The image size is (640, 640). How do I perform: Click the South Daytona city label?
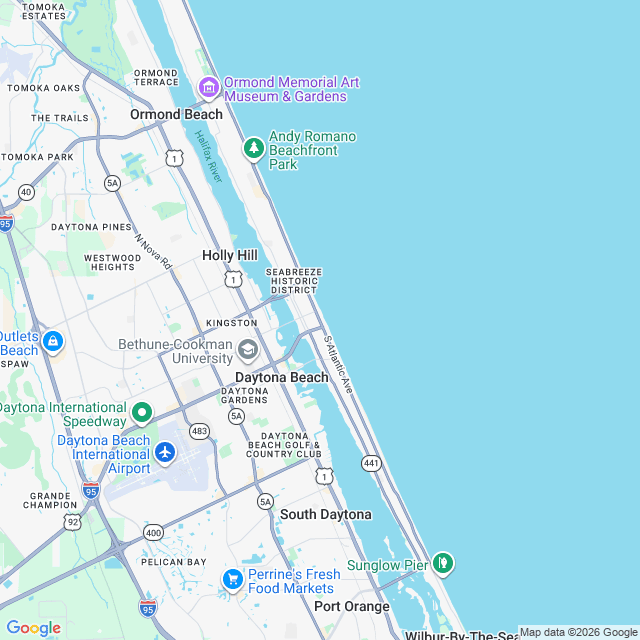coord(326,514)
